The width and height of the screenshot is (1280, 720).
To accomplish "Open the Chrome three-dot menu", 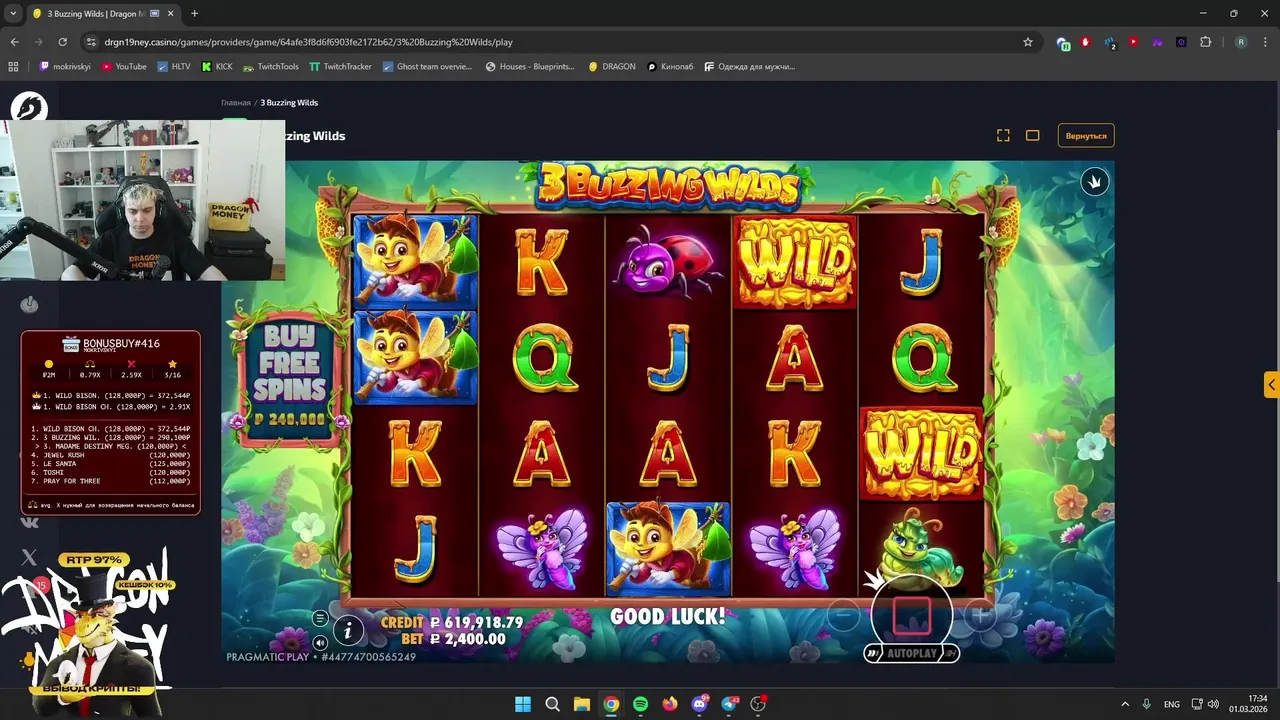I will (x=1266, y=42).
